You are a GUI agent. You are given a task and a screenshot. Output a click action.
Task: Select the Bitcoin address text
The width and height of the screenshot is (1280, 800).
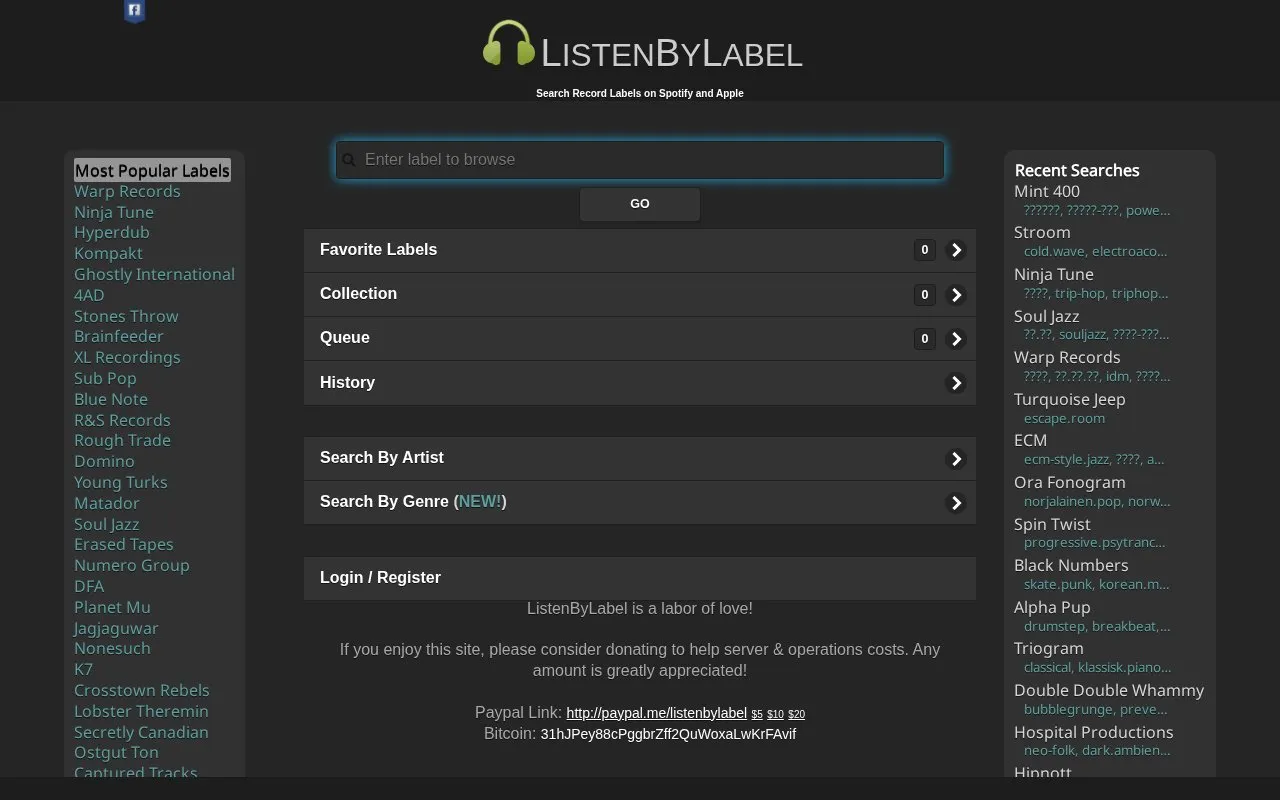click(x=668, y=734)
